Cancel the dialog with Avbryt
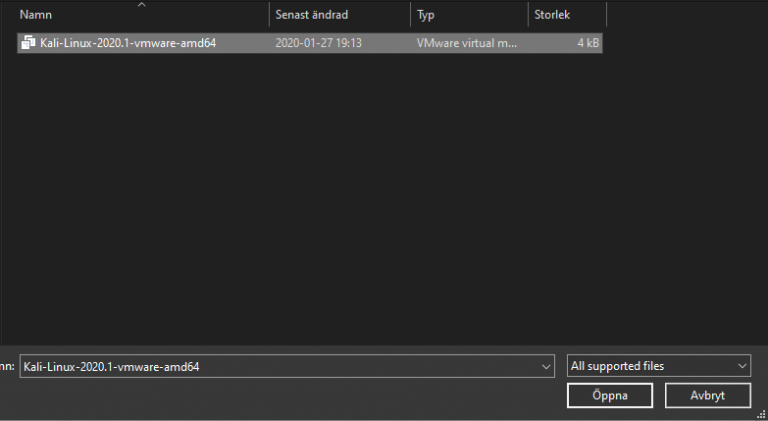 [708, 396]
